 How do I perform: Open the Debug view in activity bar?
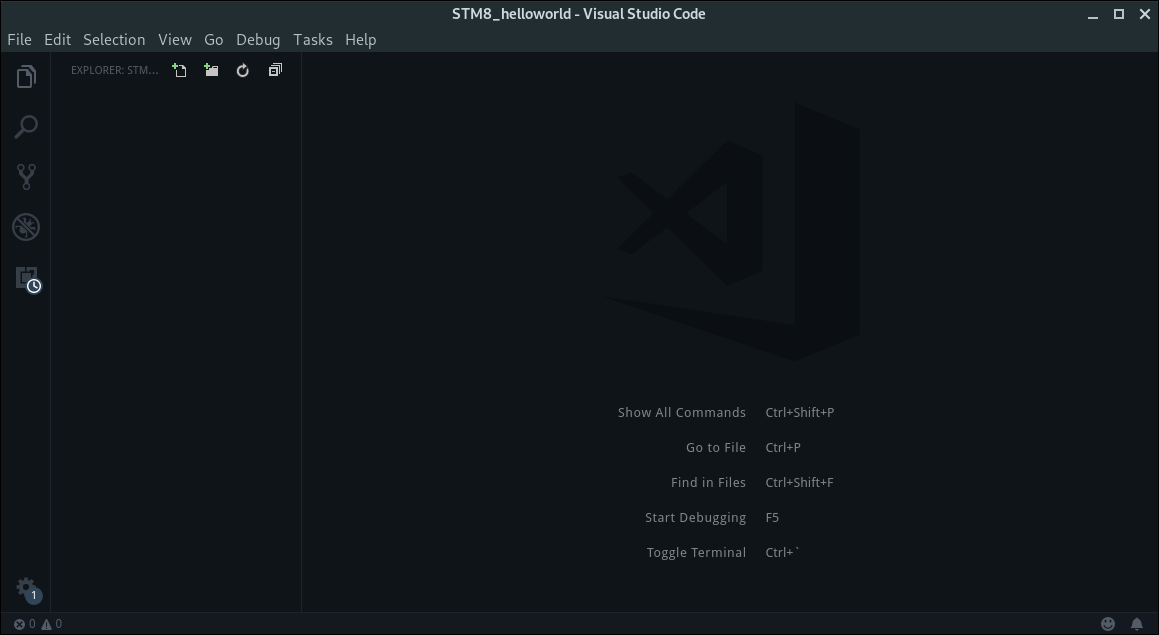click(x=26, y=228)
